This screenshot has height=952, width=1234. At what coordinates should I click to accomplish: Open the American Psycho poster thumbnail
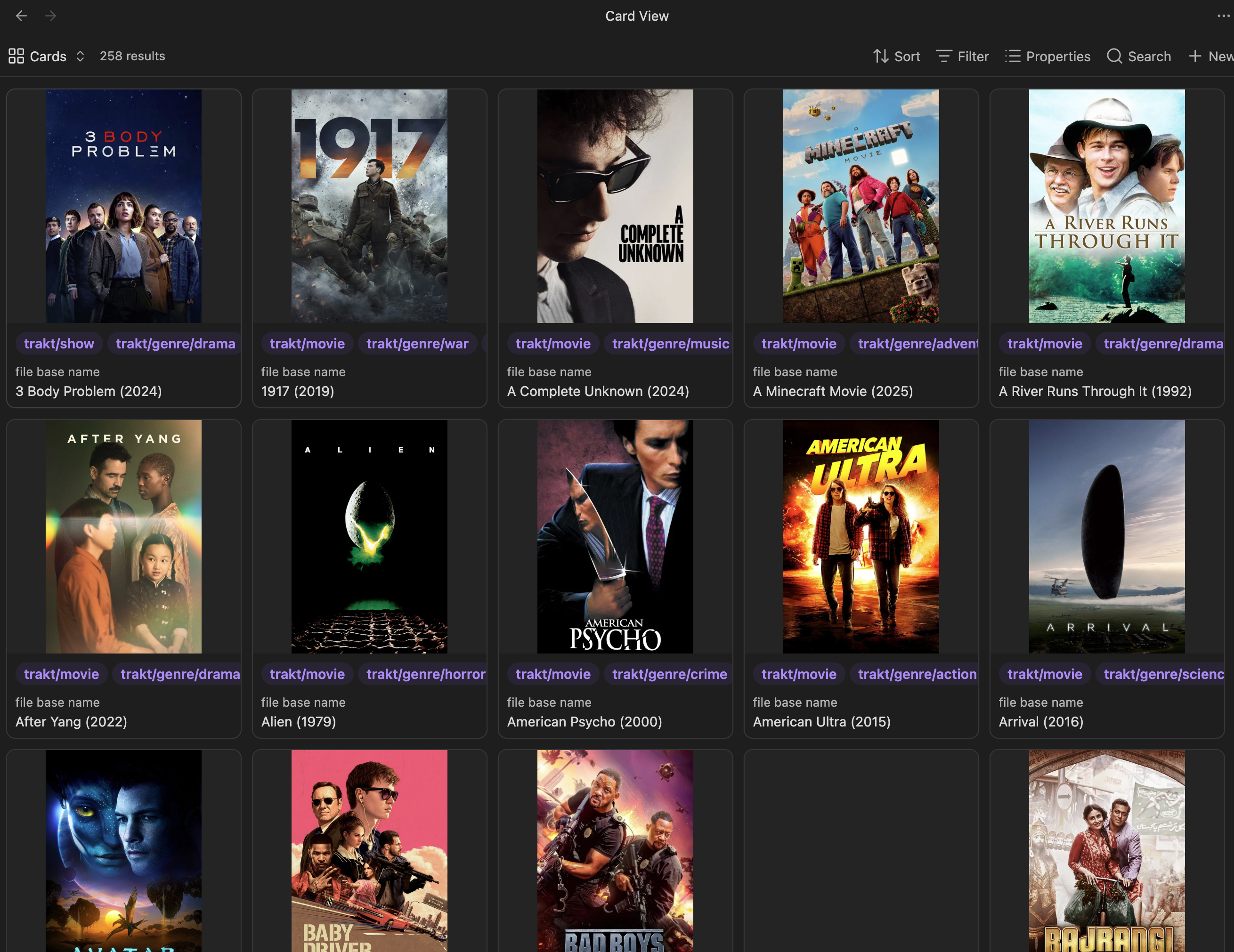pyautogui.click(x=615, y=536)
